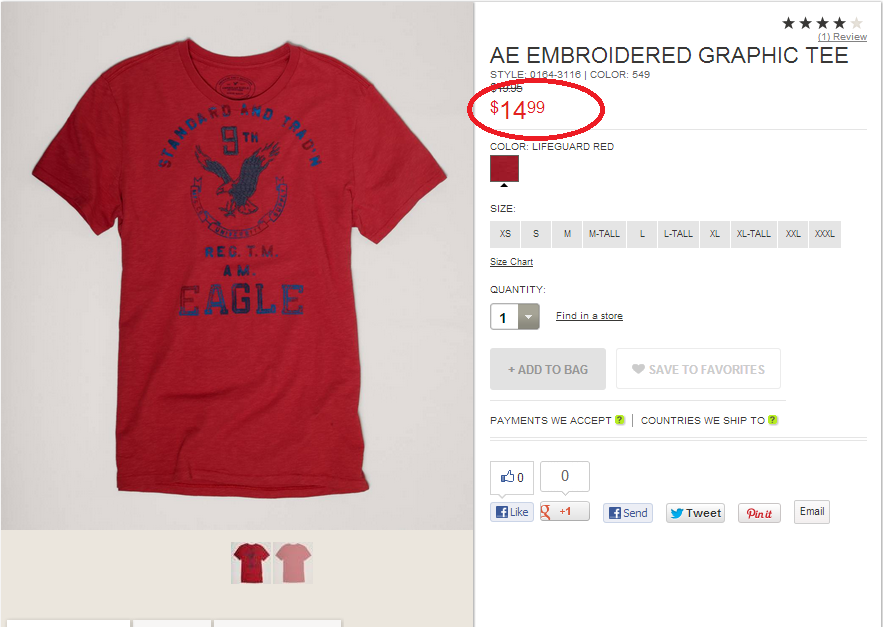The image size is (883, 627).
Task: Tweet this product with the Twitter button
Action: (695, 513)
